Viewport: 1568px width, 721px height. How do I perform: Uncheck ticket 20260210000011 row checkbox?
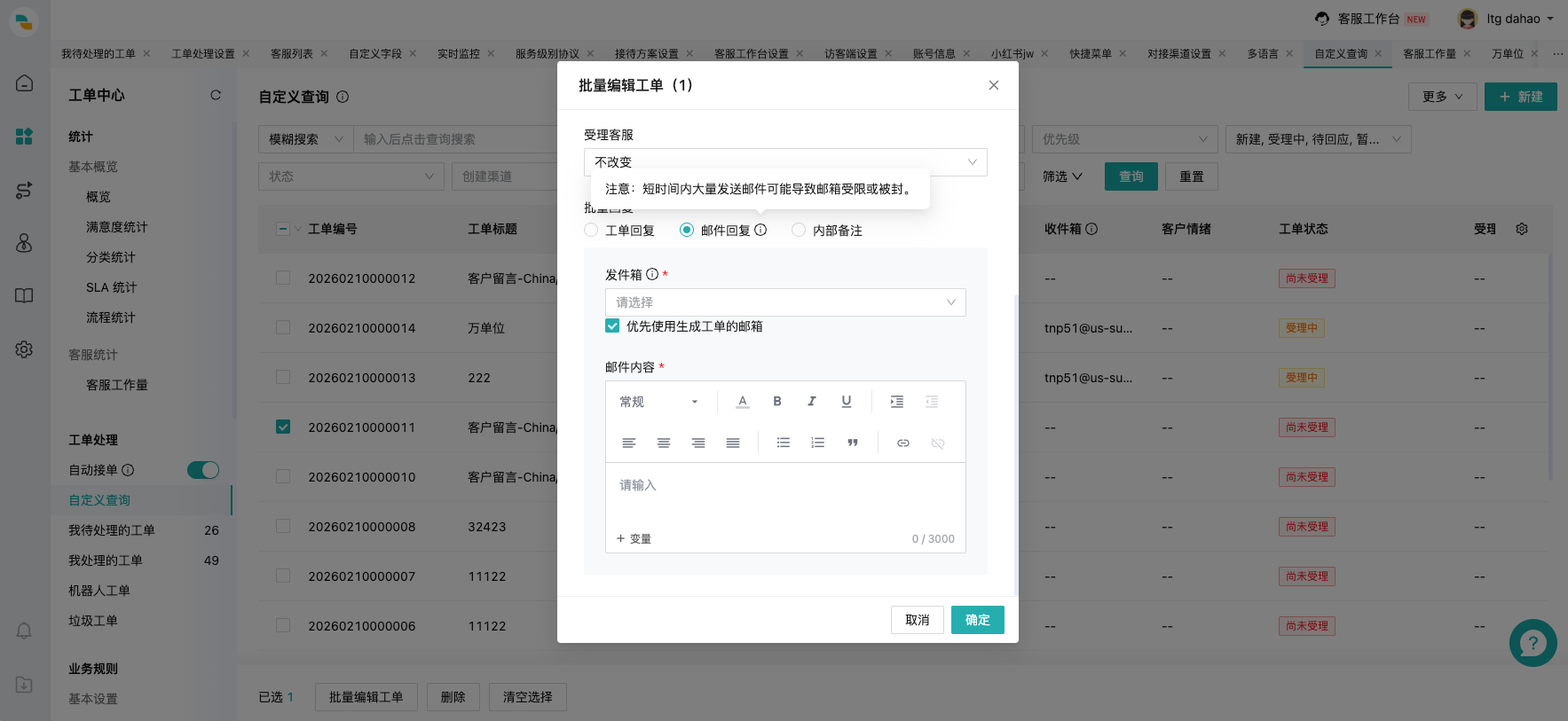click(x=283, y=427)
